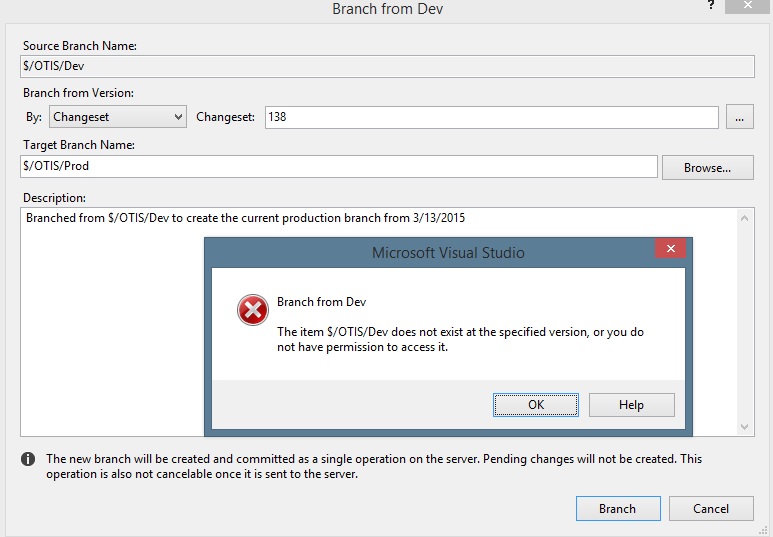Image resolution: width=773 pixels, height=537 pixels.
Task: Click the Source Branch Name field
Action: click(387, 66)
